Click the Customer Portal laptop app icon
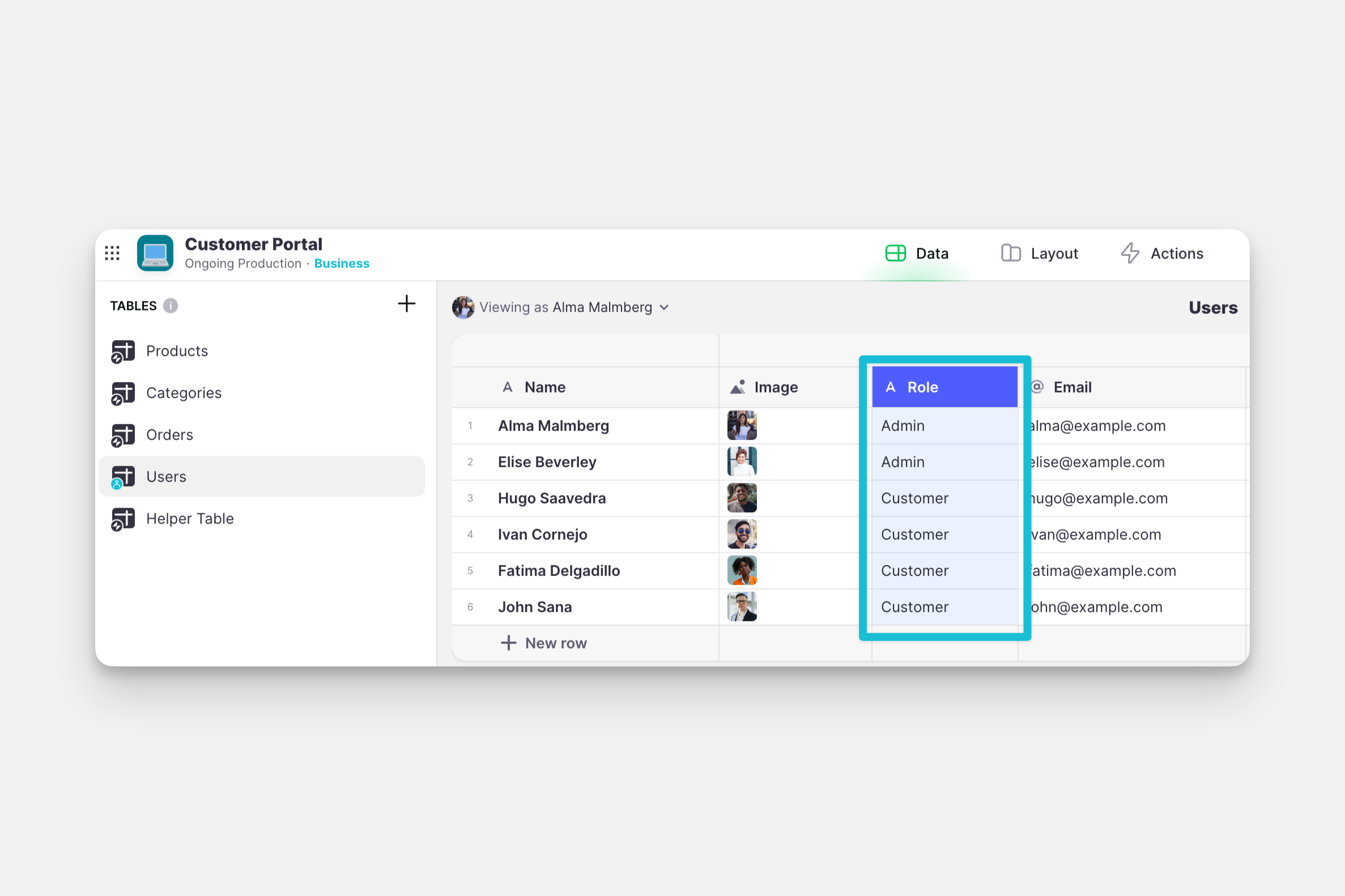 pos(155,253)
